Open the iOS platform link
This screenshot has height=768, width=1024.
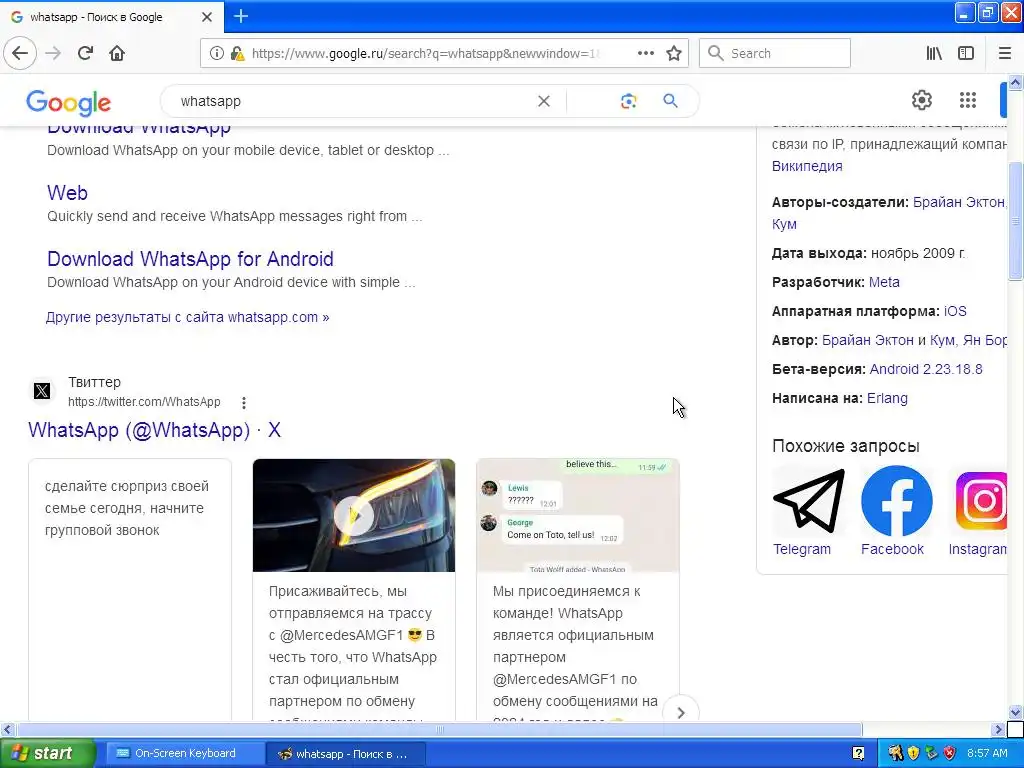[955, 312]
